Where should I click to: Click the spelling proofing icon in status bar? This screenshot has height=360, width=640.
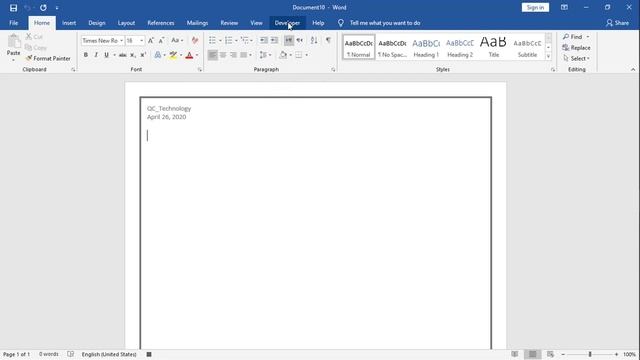[x=71, y=354]
